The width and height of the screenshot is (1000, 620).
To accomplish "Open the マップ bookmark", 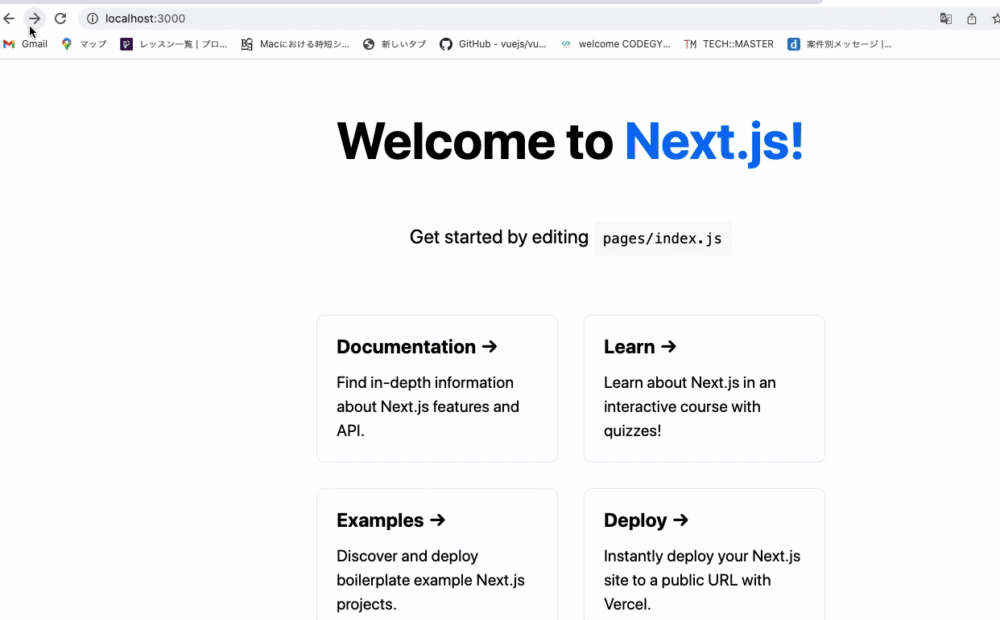I will [x=83, y=43].
